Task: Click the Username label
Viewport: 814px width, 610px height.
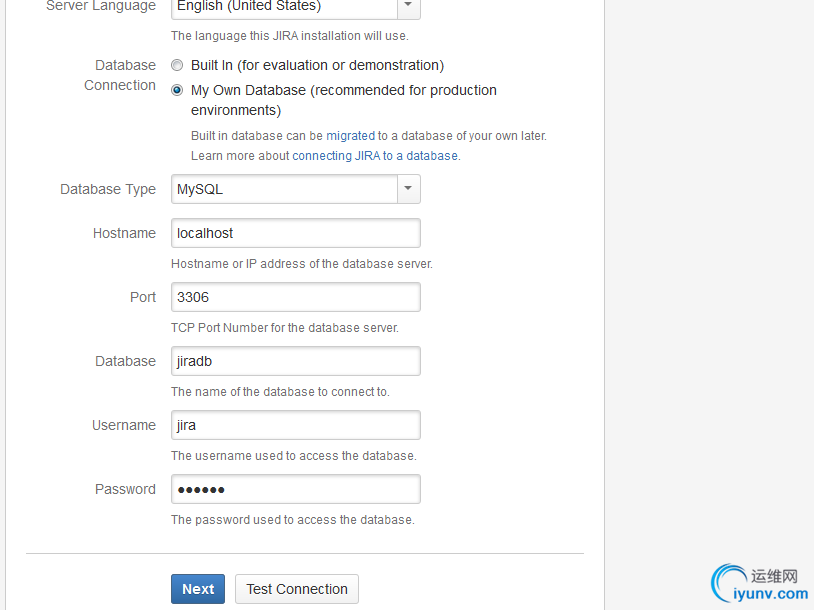Action: point(124,425)
